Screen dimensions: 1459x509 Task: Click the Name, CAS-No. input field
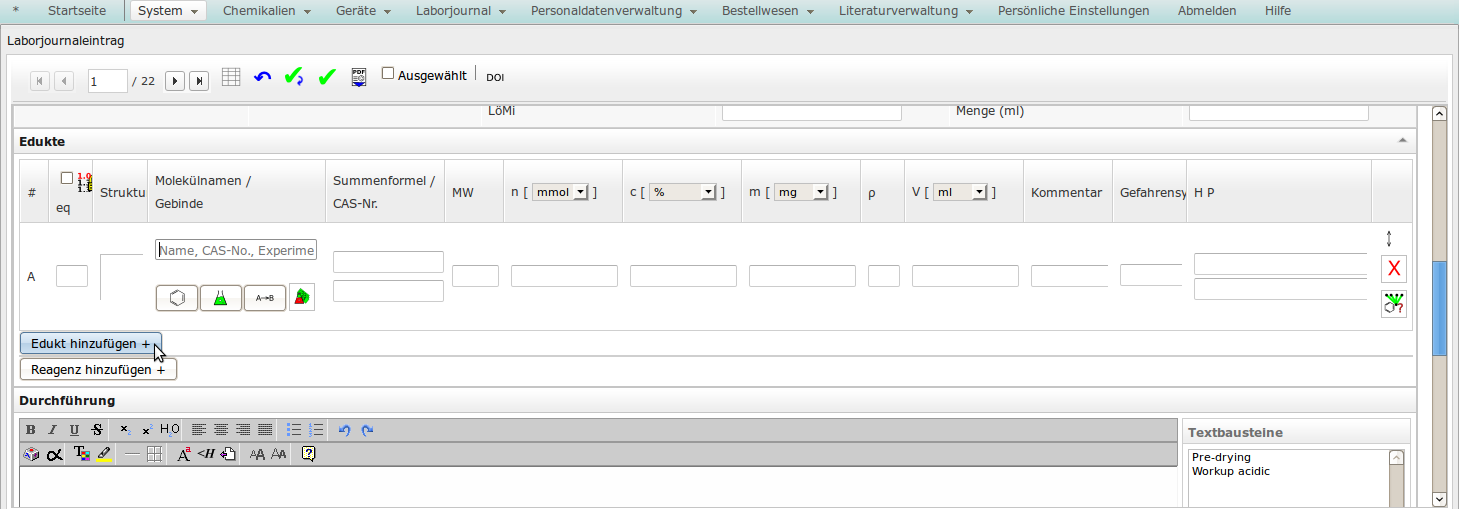[x=236, y=250]
